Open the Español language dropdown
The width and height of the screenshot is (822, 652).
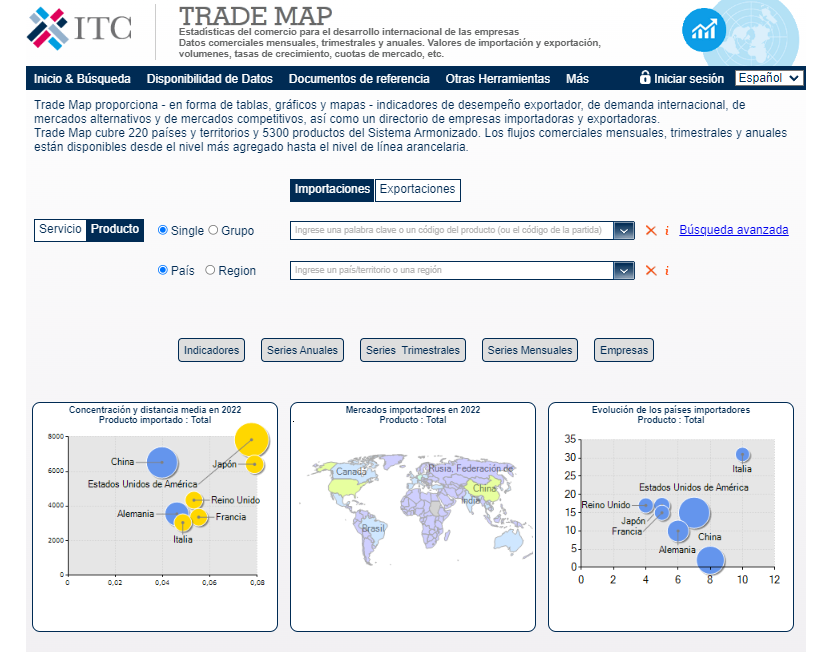tap(769, 78)
